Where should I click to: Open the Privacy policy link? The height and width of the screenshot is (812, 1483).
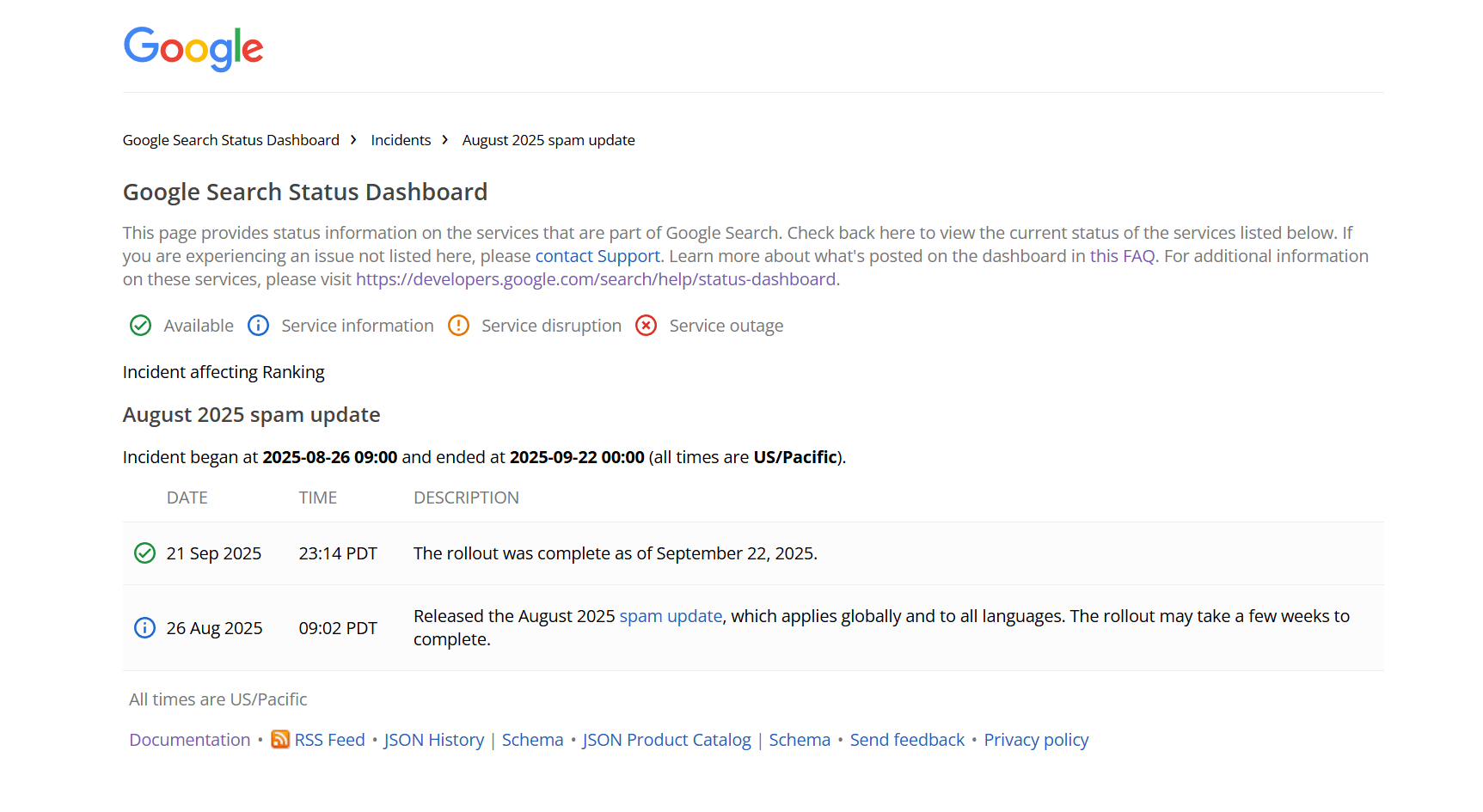[x=1036, y=740]
